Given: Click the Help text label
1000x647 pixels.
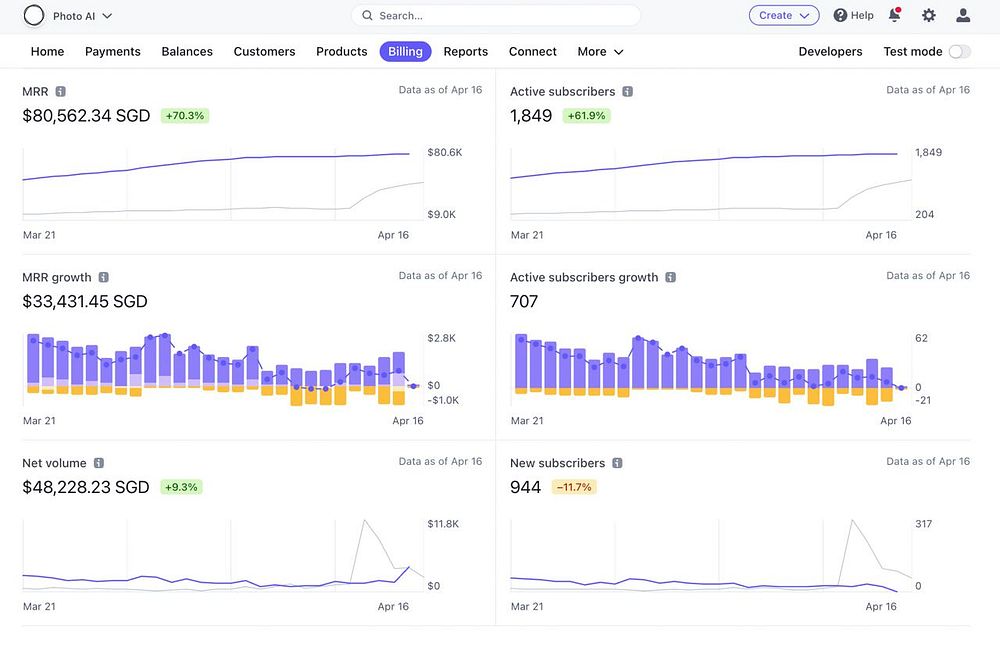Looking at the screenshot, I should (x=862, y=15).
